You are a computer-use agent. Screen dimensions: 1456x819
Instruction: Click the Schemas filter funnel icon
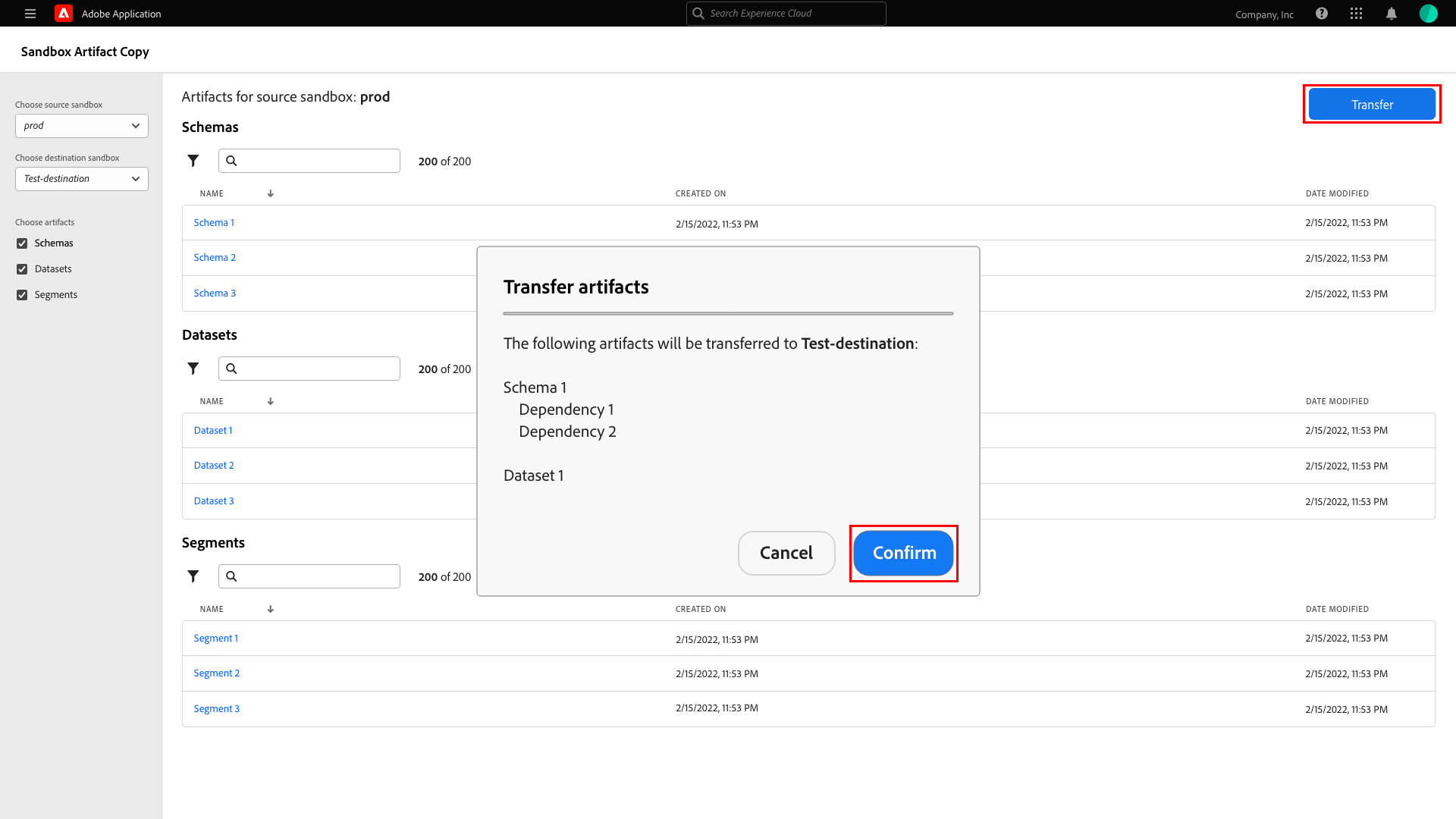tap(193, 161)
